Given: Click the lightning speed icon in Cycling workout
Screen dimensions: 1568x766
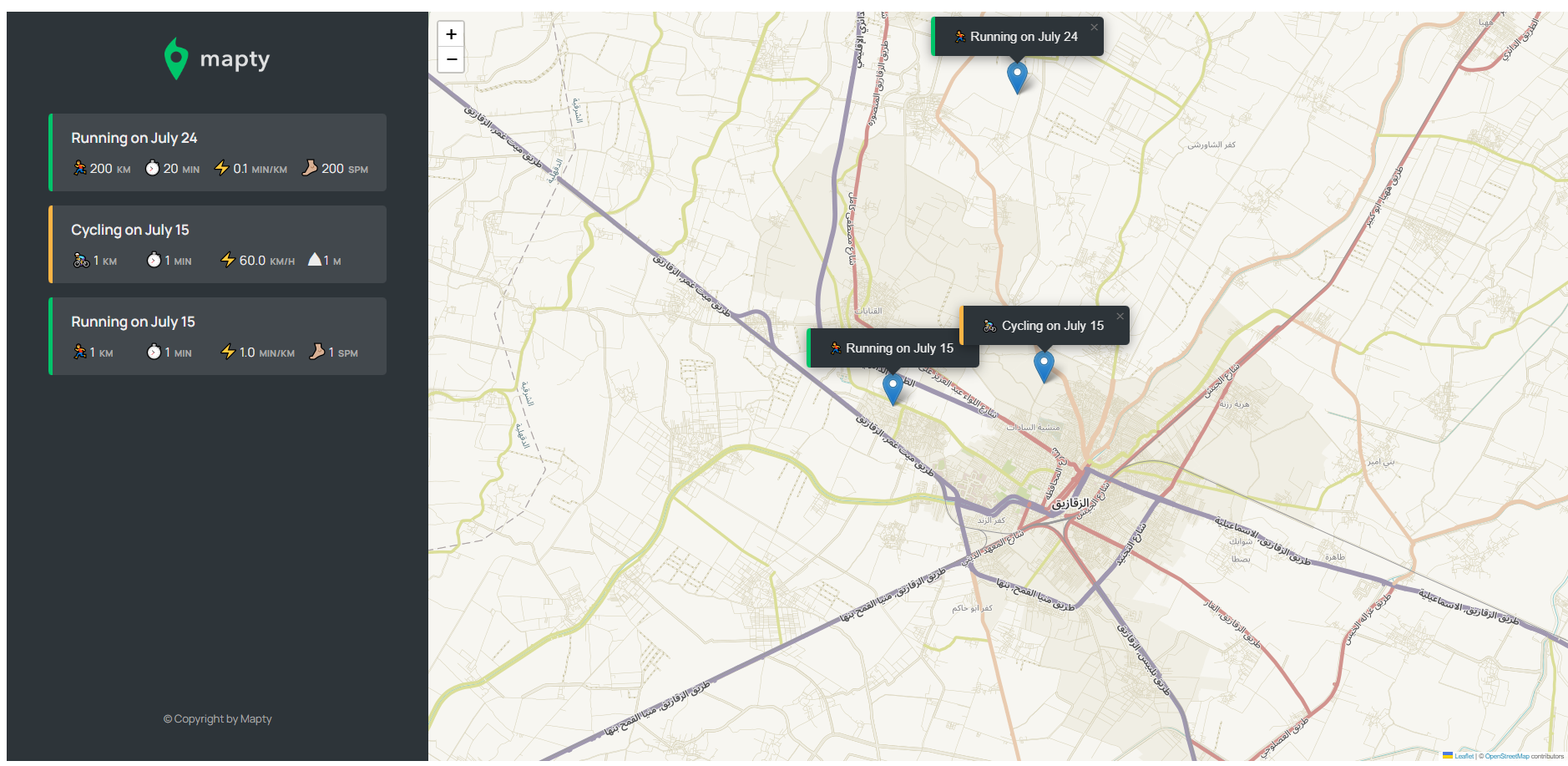Looking at the screenshot, I should [227, 260].
